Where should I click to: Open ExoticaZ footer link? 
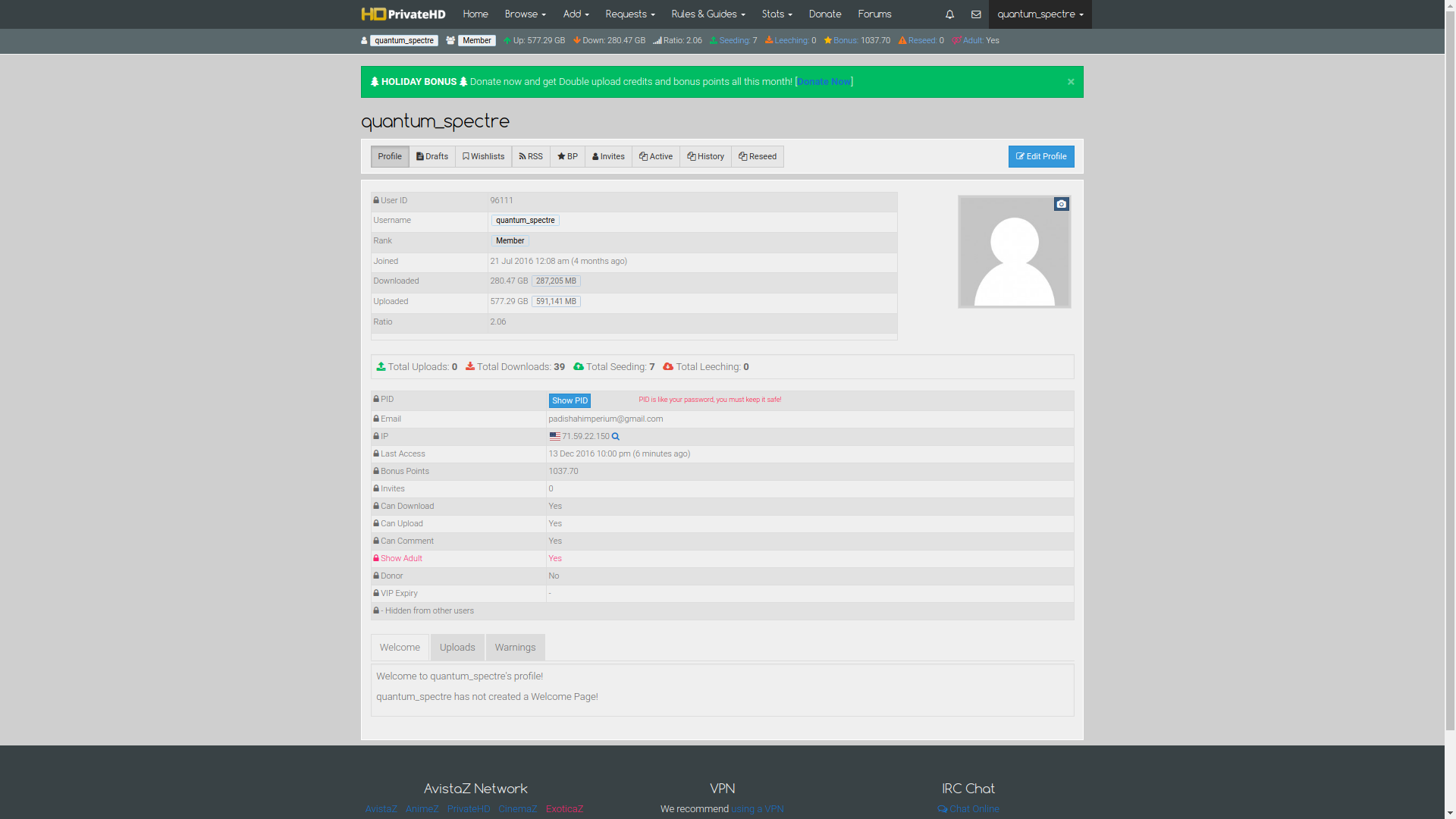564,809
